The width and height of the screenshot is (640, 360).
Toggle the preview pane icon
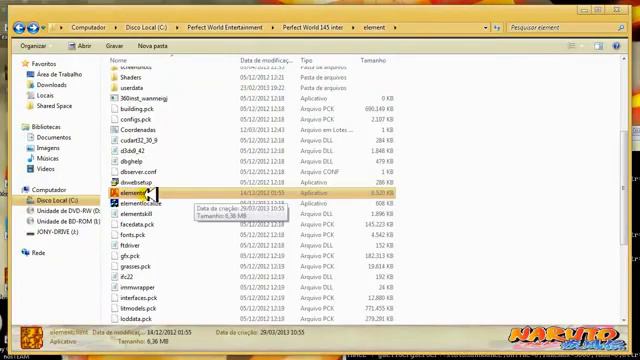click(x=598, y=46)
